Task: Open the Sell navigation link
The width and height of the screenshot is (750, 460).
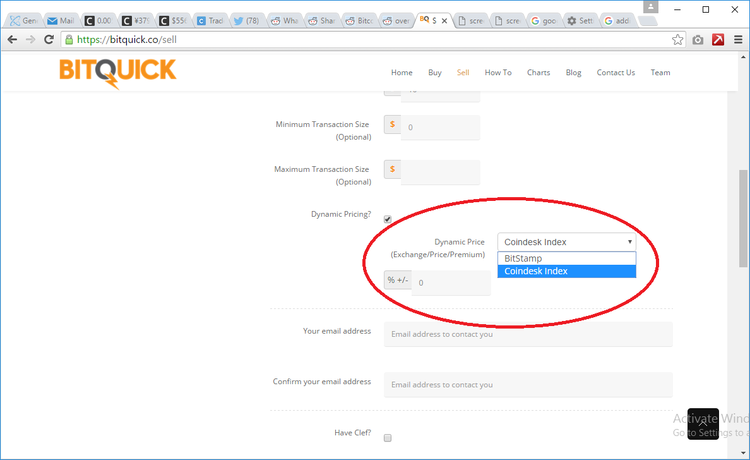Action: (463, 73)
